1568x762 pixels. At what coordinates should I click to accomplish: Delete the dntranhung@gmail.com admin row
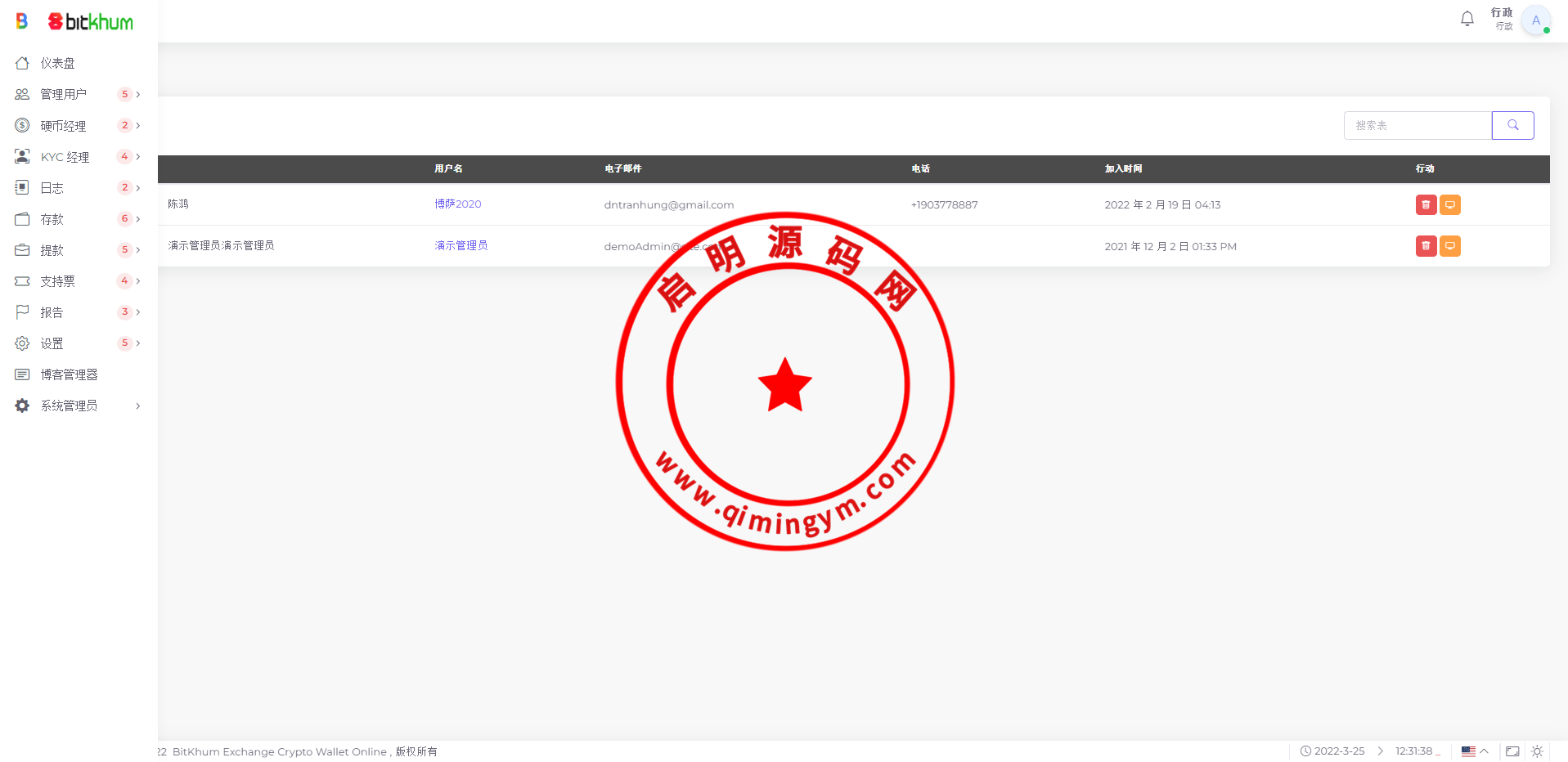1426,204
